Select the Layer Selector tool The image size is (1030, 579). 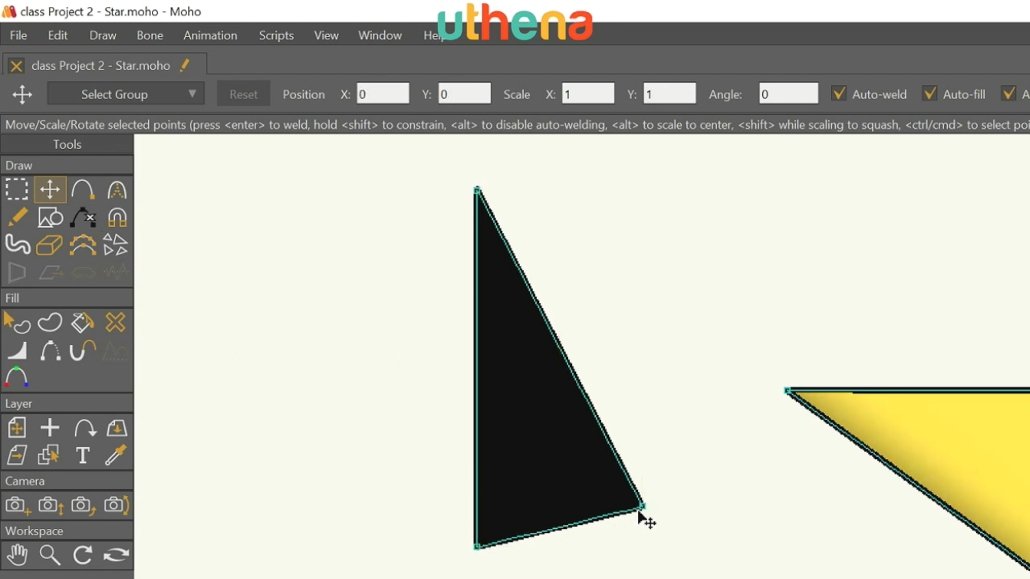[50, 455]
